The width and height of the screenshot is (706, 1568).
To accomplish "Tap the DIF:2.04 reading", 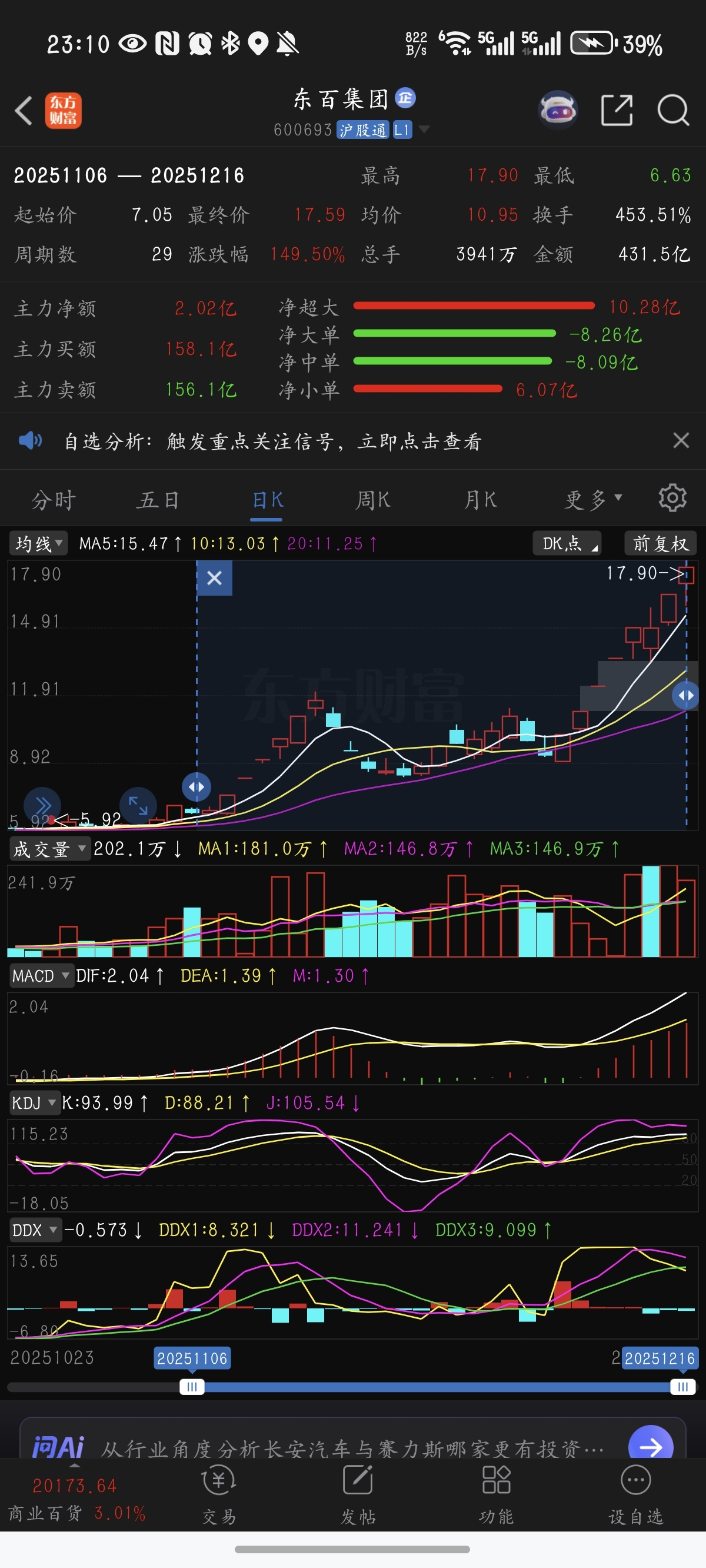I will (x=120, y=976).
